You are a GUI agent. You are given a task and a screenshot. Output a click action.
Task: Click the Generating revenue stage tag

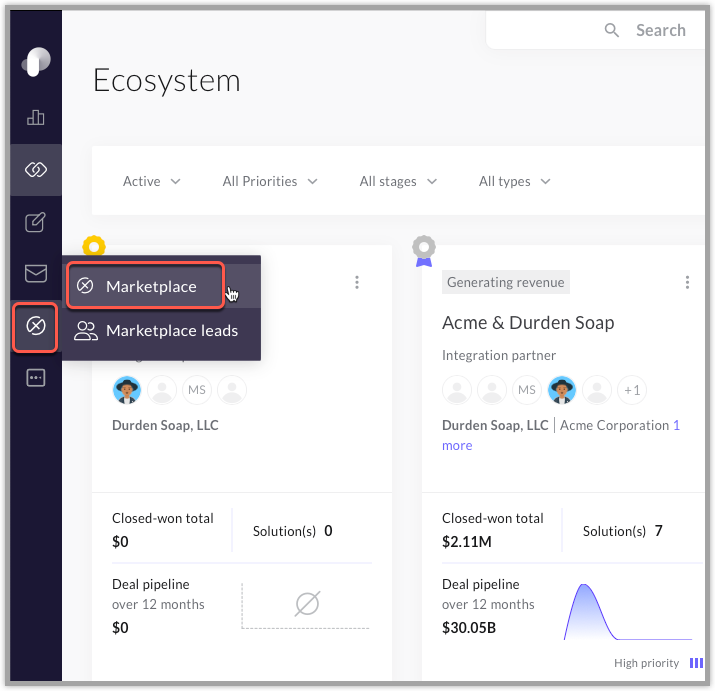(x=506, y=282)
